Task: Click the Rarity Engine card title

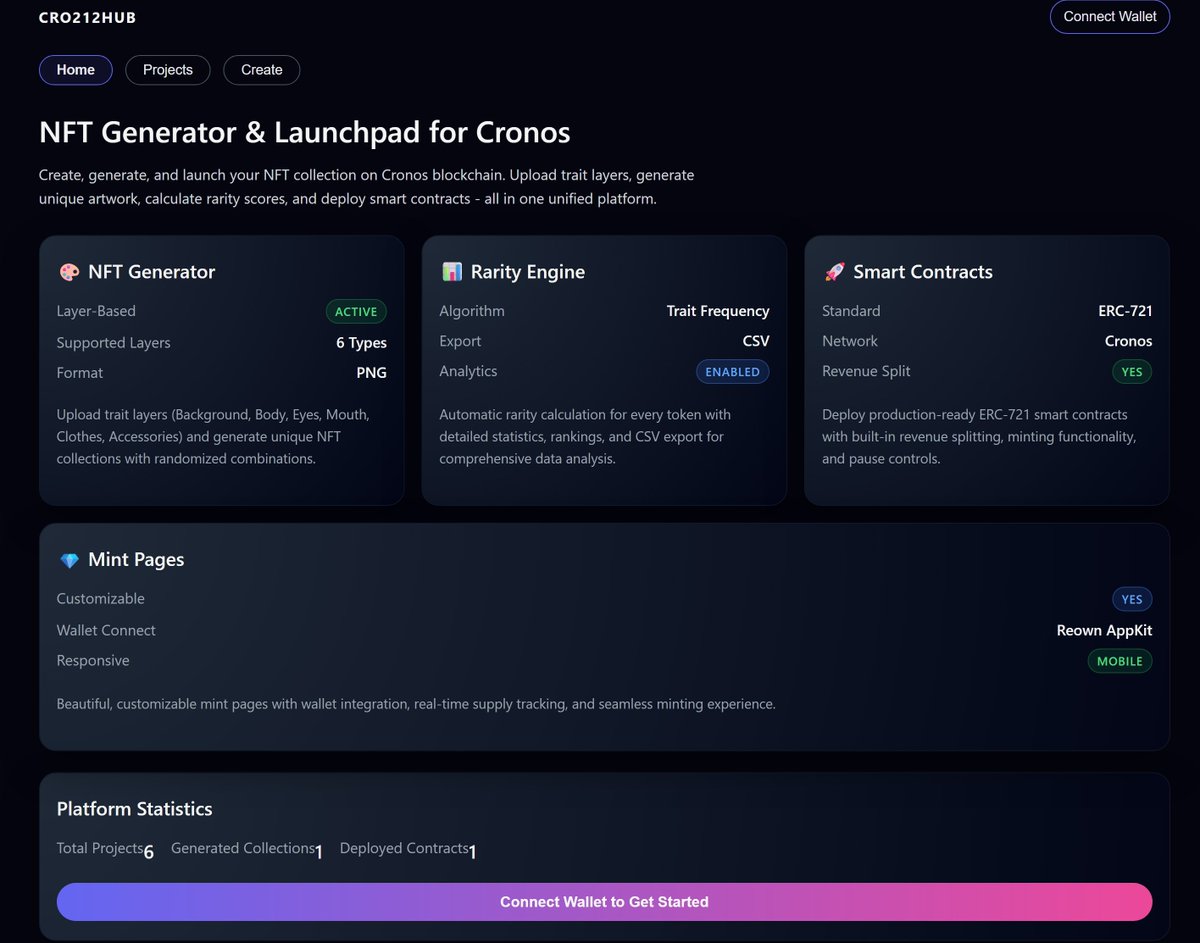Action: (x=528, y=272)
